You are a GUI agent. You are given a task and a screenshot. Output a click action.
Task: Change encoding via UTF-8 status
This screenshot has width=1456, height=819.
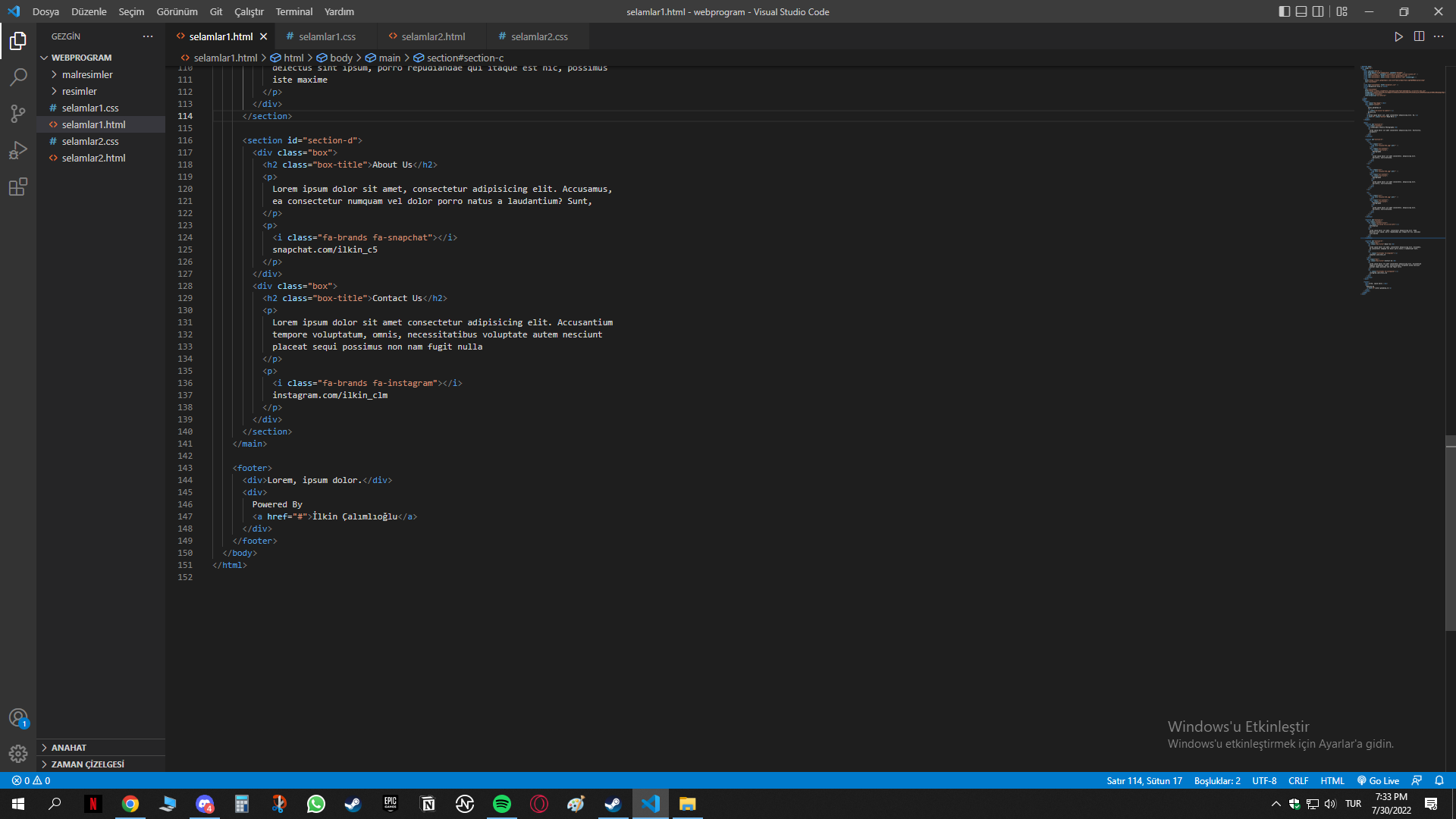(1264, 780)
